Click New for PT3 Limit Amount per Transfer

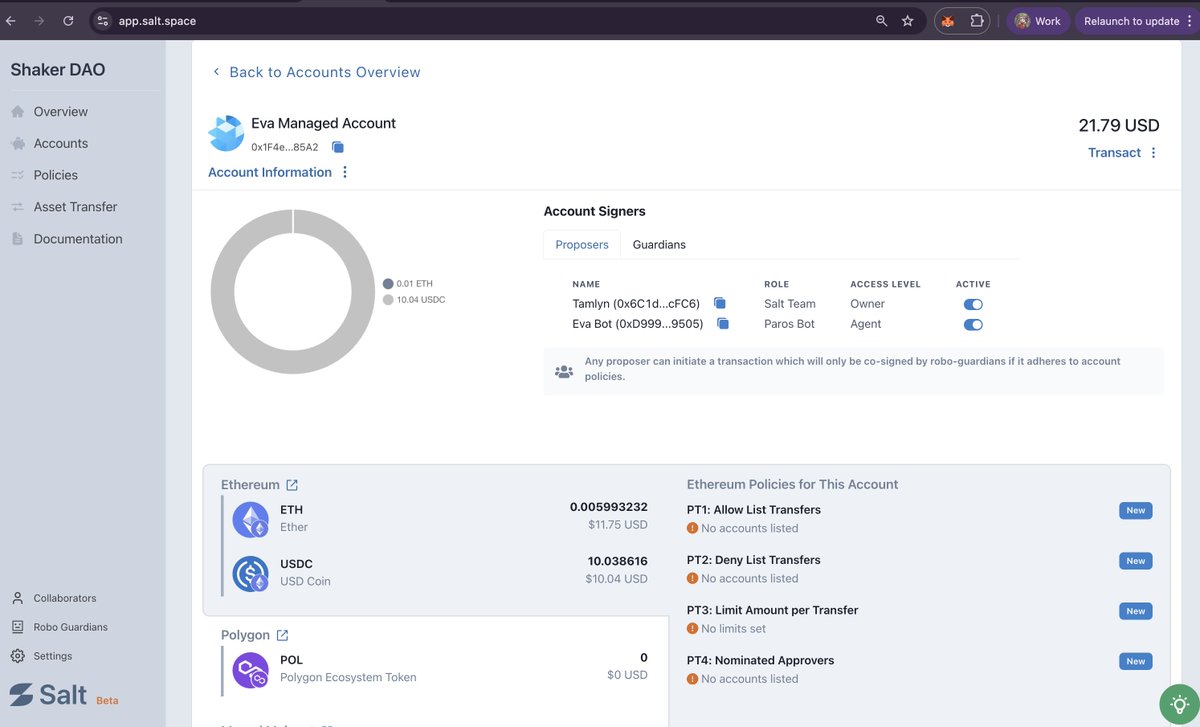click(1136, 611)
